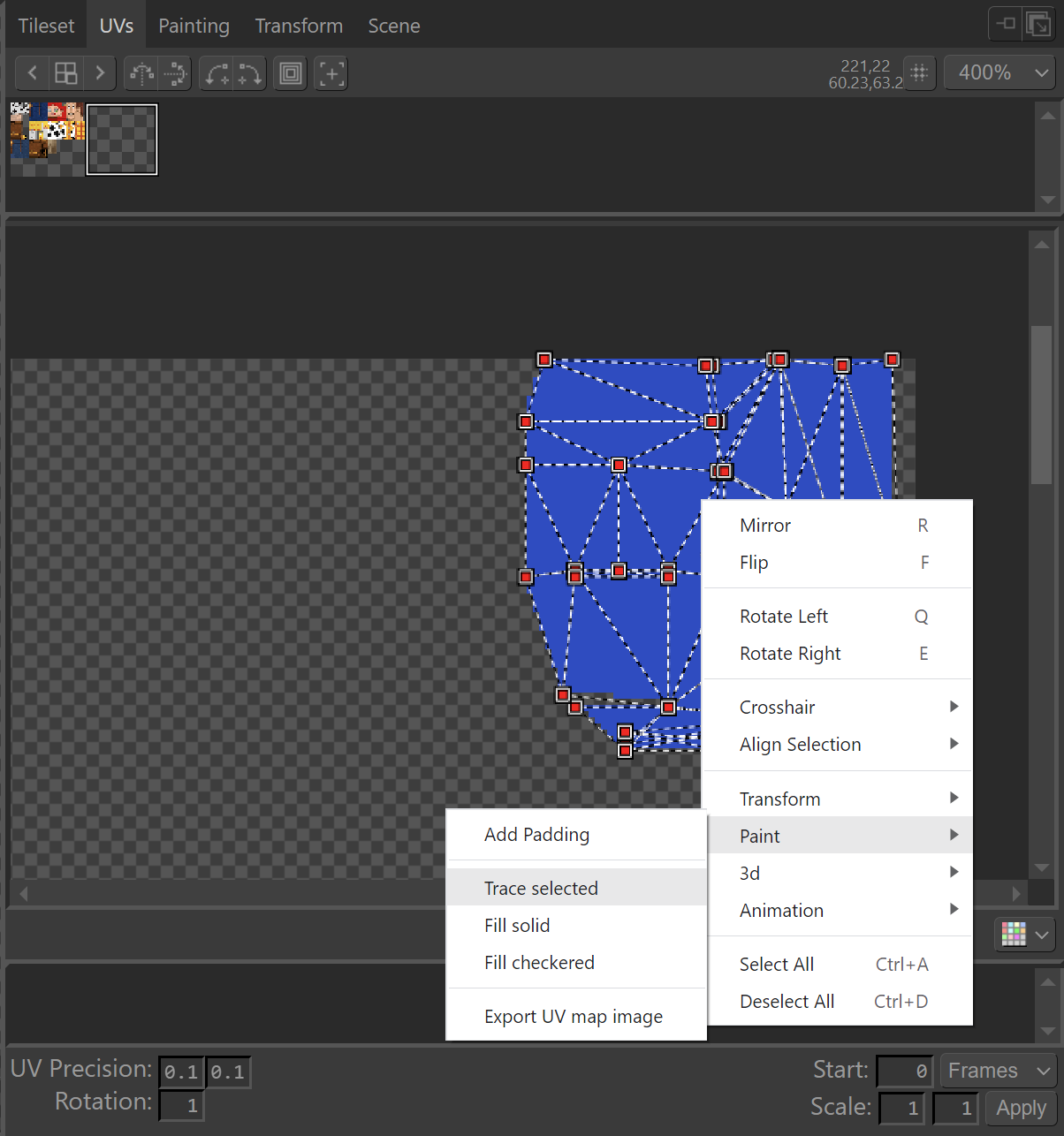This screenshot has height=1136, width=1064.
Task: Click the top-left red UV vertex handle
Action: click(544, 360)
